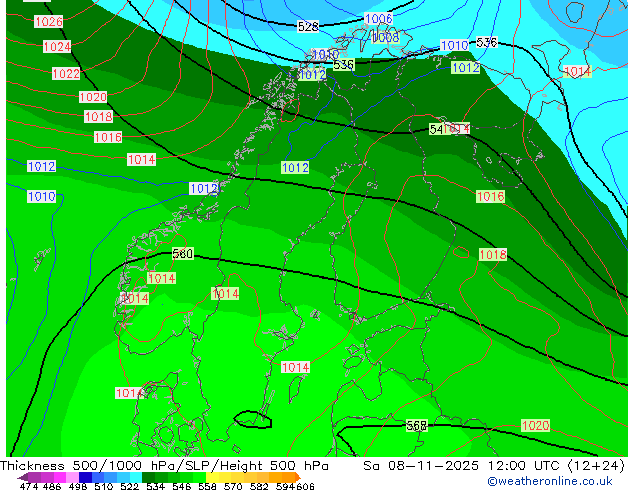Screen dimensions: 634x490
Task: Click the legend value 582
Action: coord(259,486)
